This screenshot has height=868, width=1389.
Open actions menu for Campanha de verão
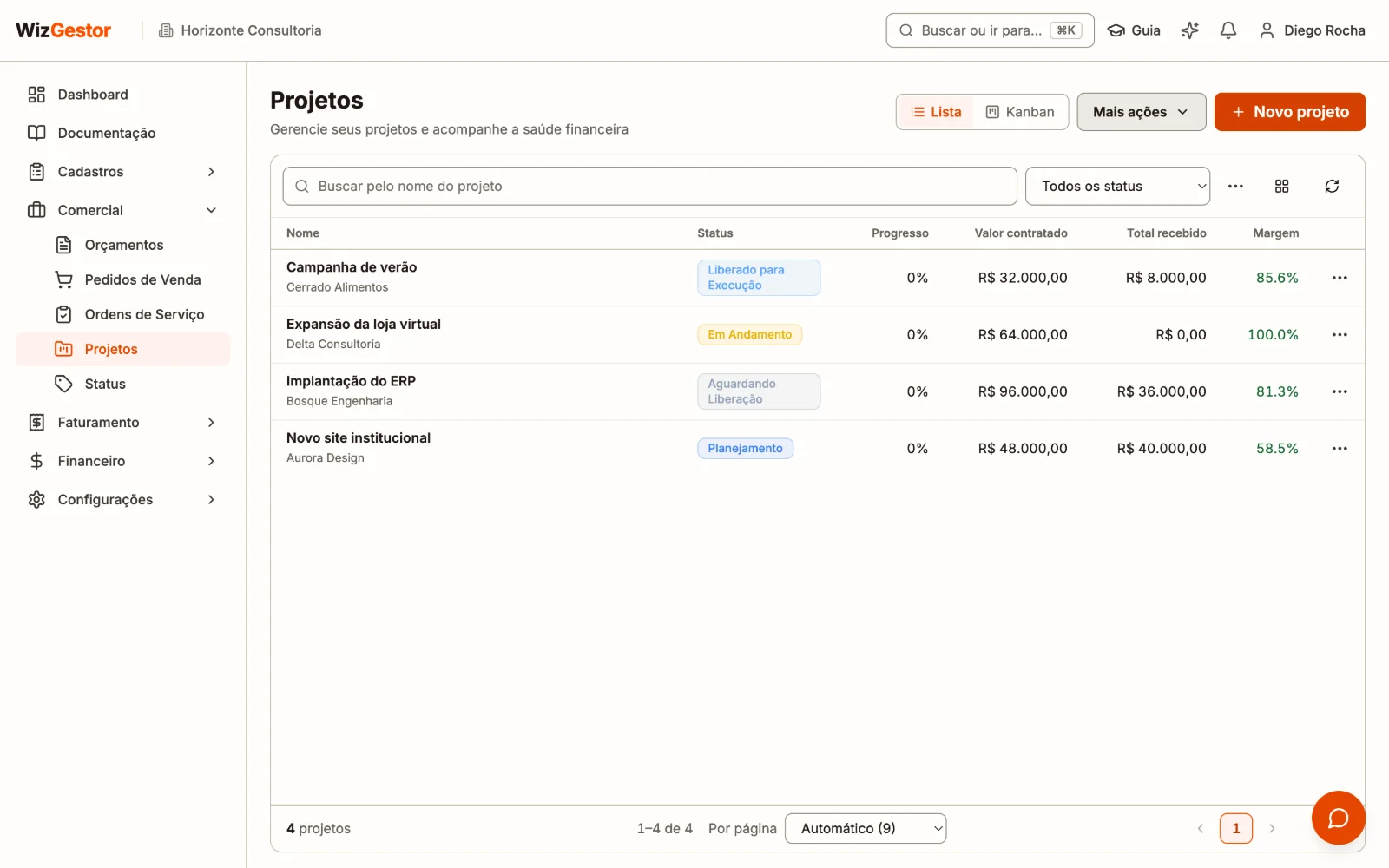1340,278
